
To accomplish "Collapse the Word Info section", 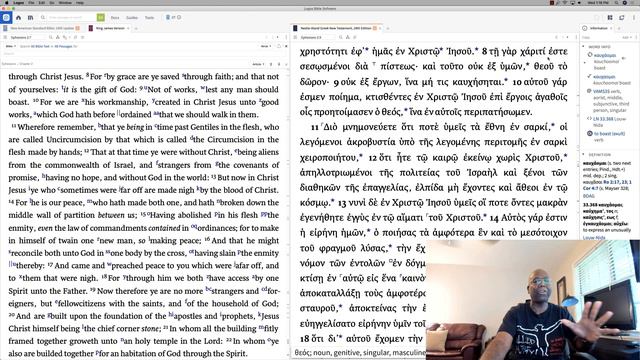I will pyautogui.click(x=584, y=47).
